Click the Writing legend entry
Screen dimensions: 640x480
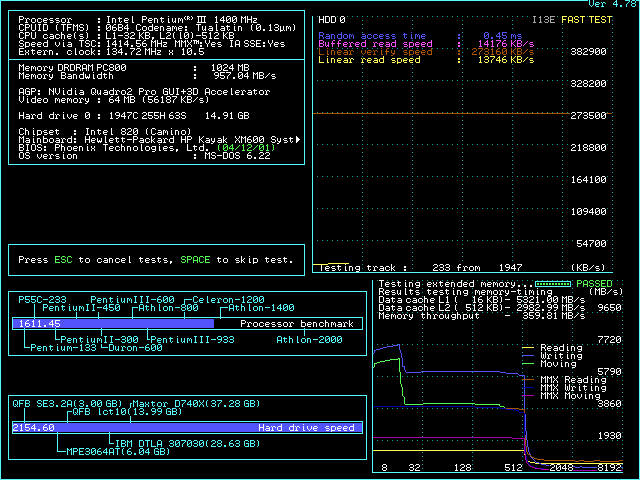[x=560, y=357]
